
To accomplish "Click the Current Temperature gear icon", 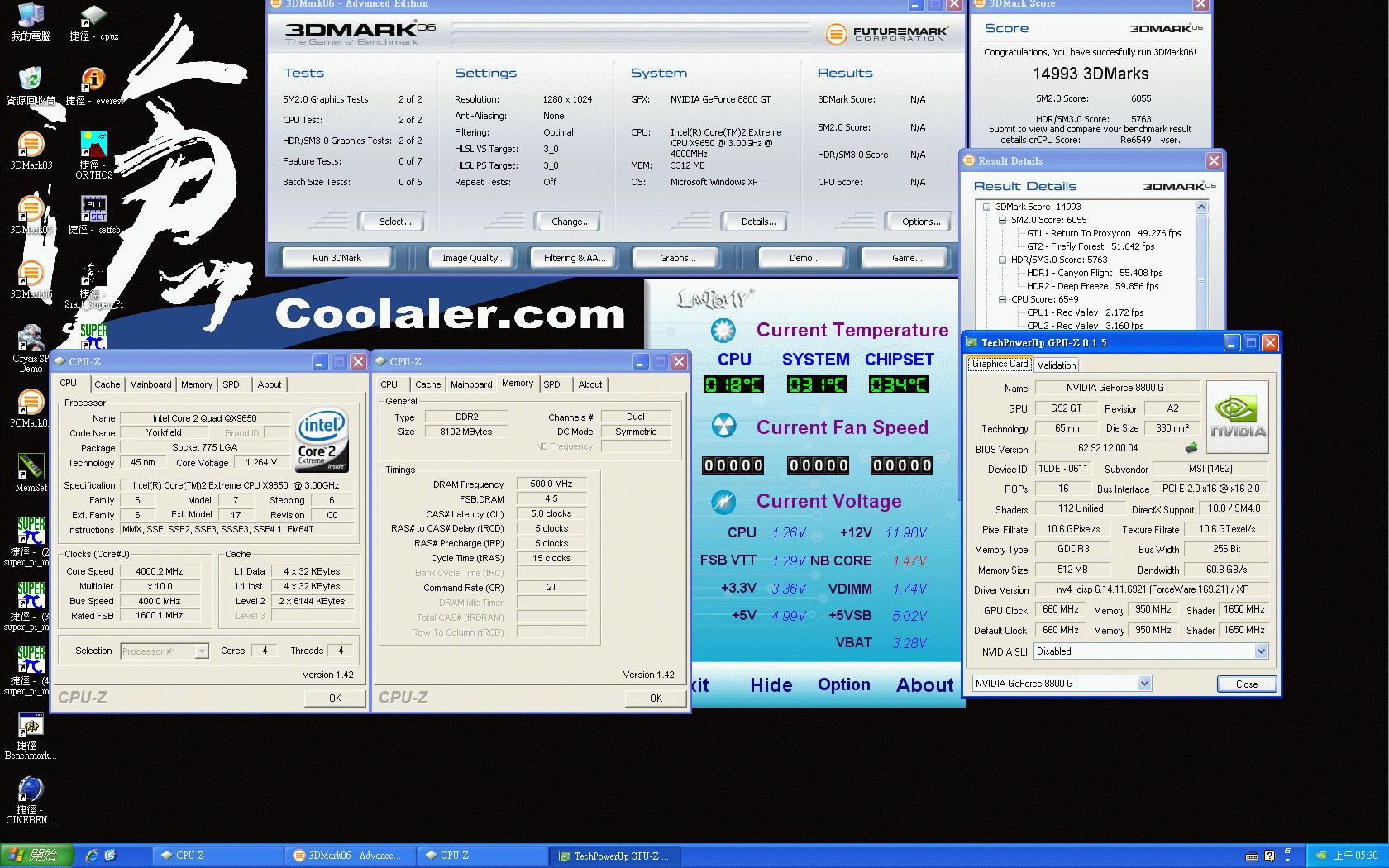I will [x=723, y=331].
